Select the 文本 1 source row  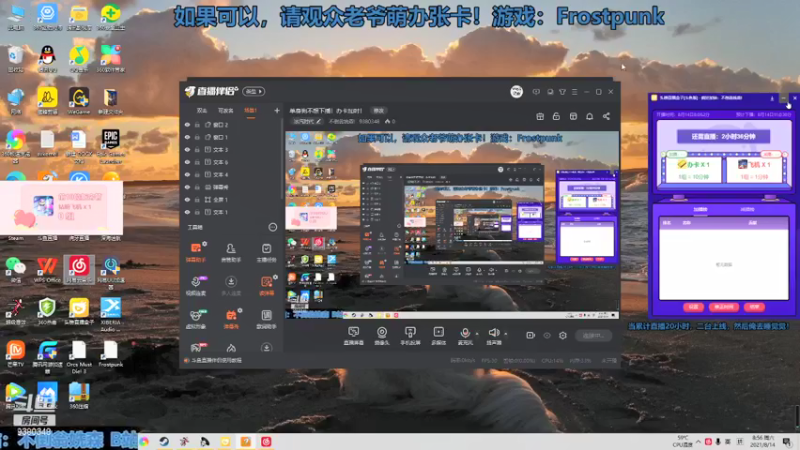point(231,212)
